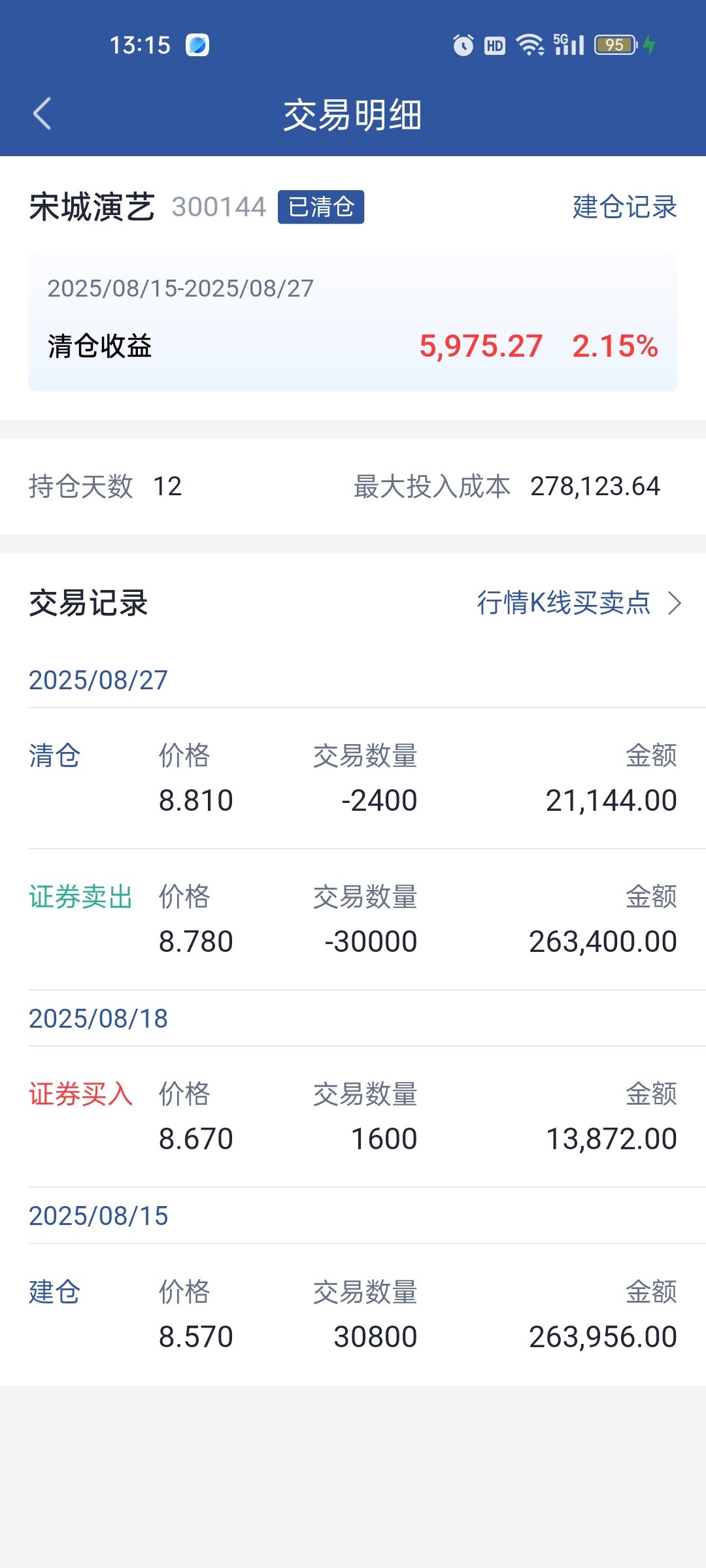Tap the alarm clock status icon

pyautogui.click(x=463, y=45)
